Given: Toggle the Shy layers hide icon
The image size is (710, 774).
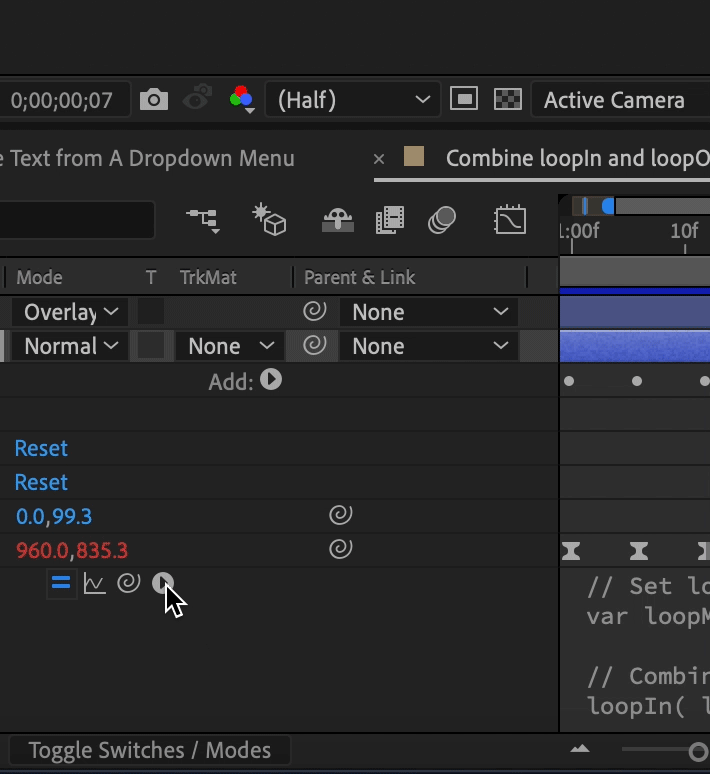Looking at the screenshot, I should coord(338,220).
